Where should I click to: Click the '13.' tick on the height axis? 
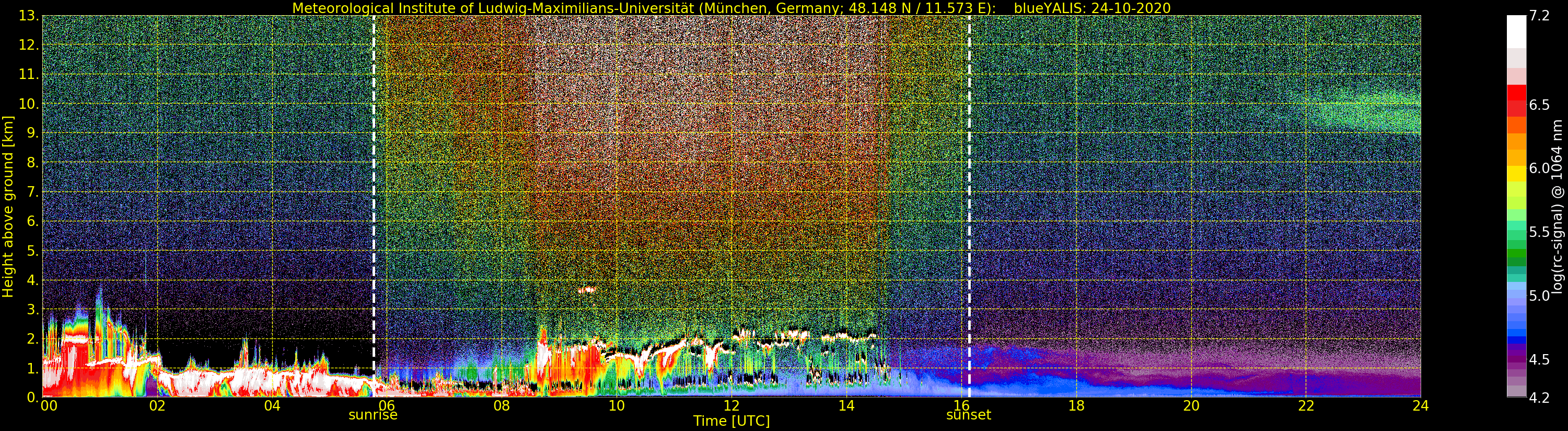point(29,16)
